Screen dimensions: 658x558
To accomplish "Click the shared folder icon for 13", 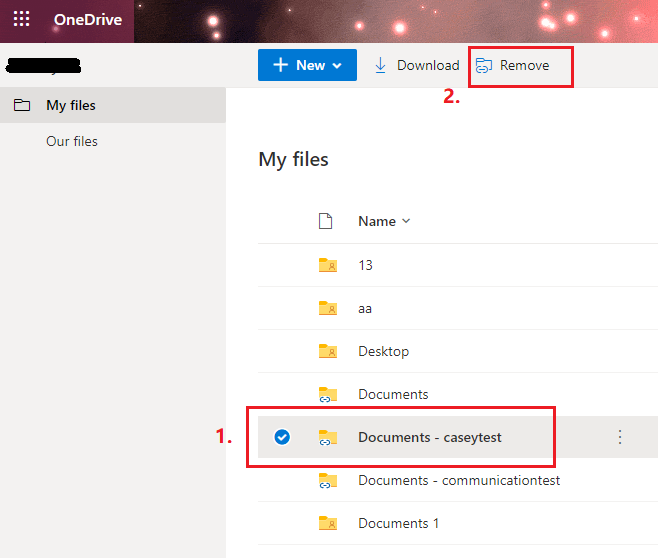I will click(x=328, y=265).
